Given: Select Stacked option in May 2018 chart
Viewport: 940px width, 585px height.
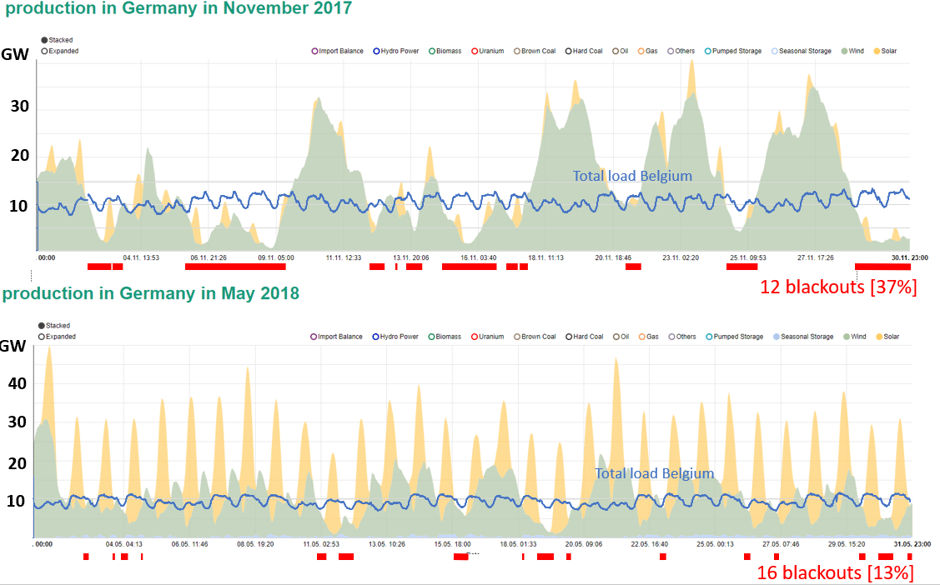Looking at the screenshot, I should (55, 325).
